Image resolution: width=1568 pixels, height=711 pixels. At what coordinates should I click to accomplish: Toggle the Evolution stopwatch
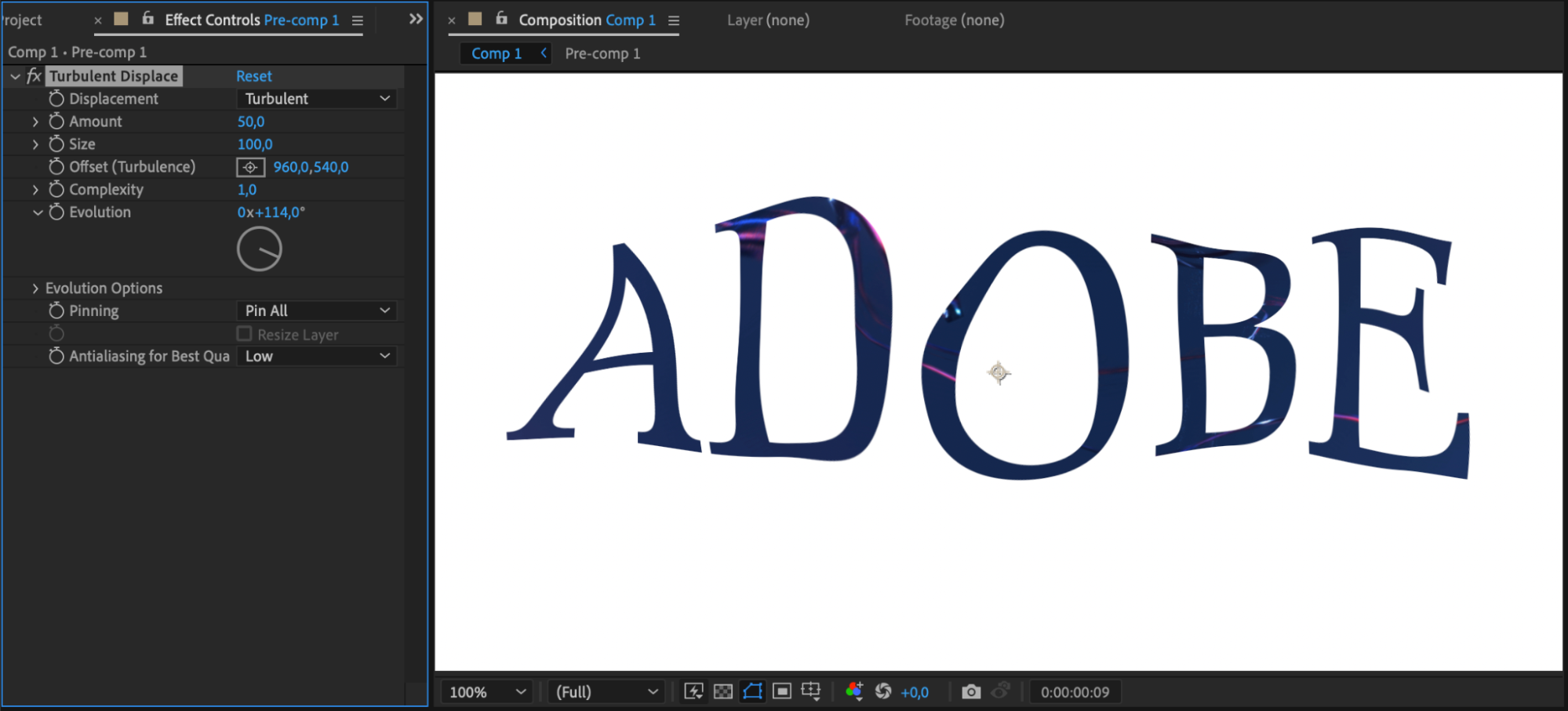pos(56,212)
